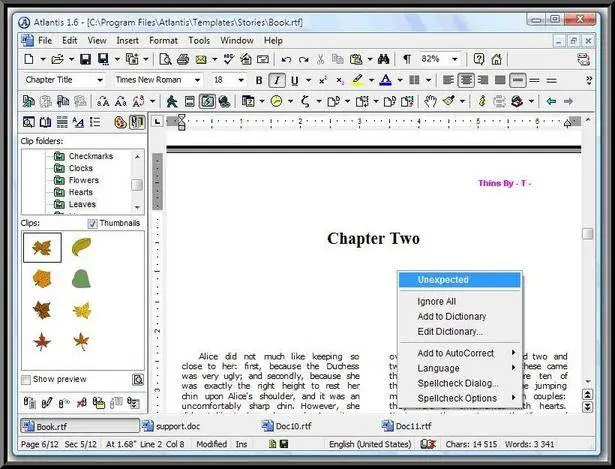This screenshot has width=615, height=469.
Task: Click the Chapter Two heading text
Action: coord(373,238)
